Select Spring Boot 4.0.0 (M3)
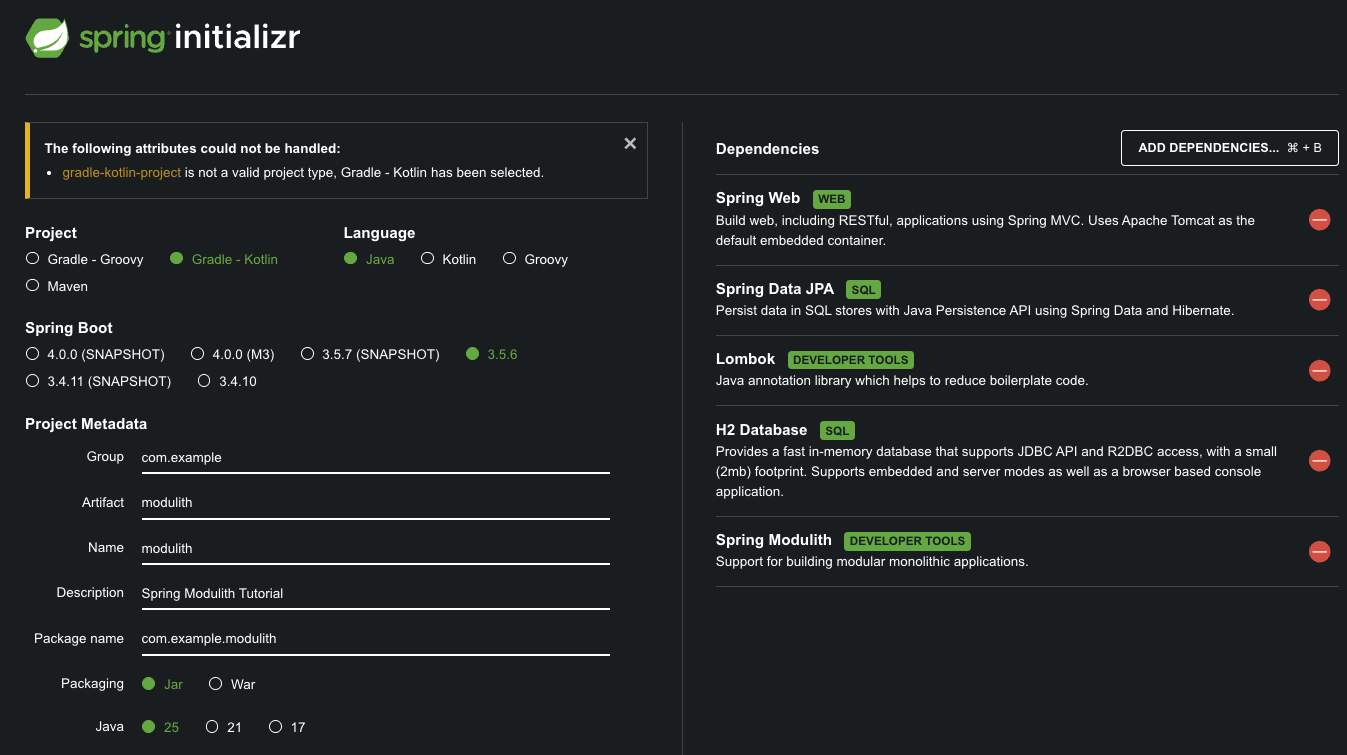The image size is (1347, 755). (x=198, y=354)
